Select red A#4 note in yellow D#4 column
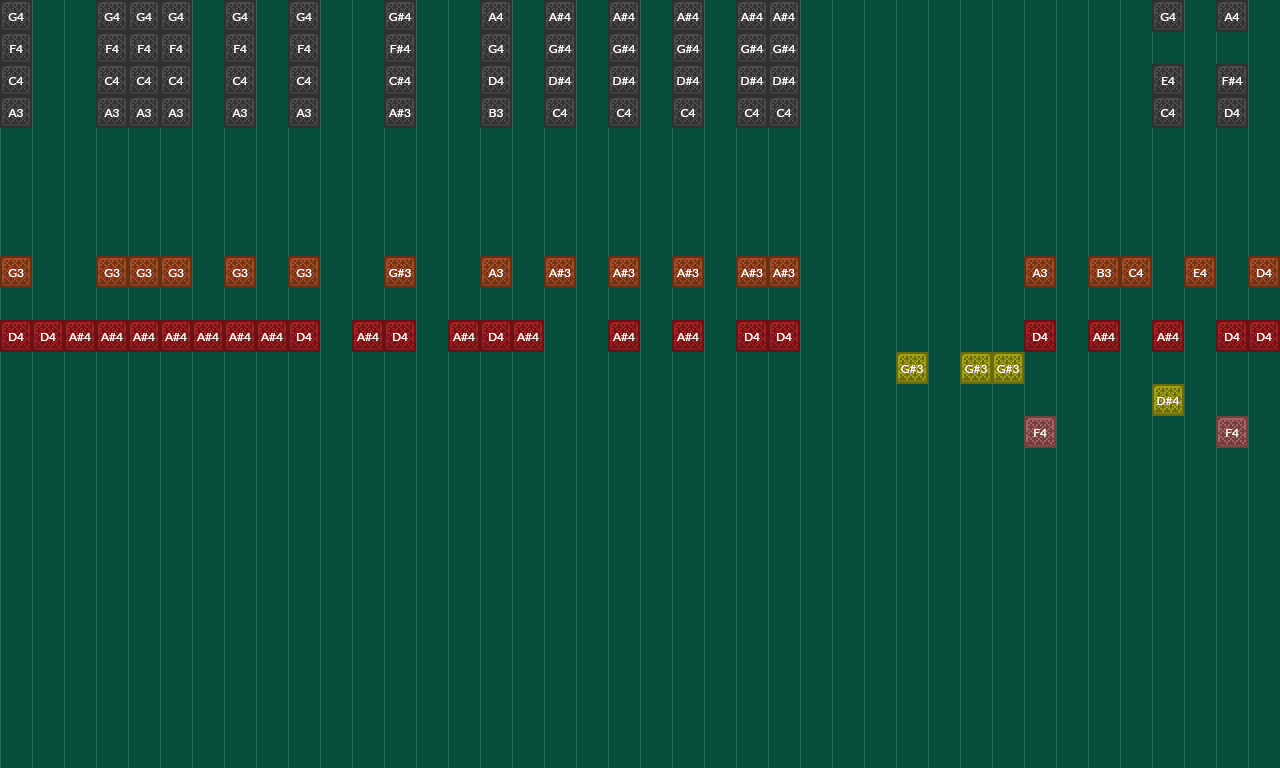The width and height of the screenshot is (1280, 768). tap(1168, 336)
